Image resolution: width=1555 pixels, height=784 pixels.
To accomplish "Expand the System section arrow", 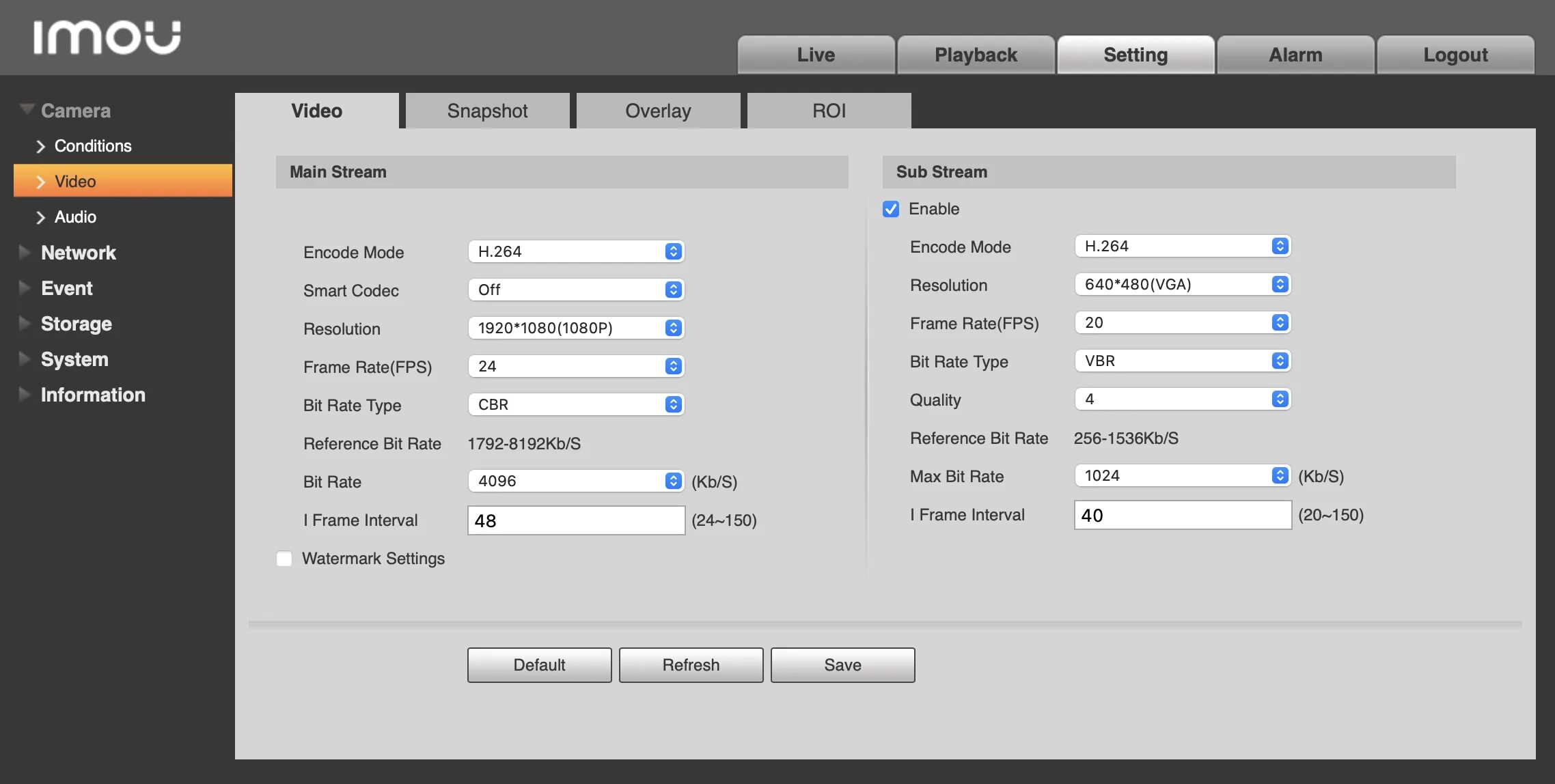I will (x=25, y=359).
